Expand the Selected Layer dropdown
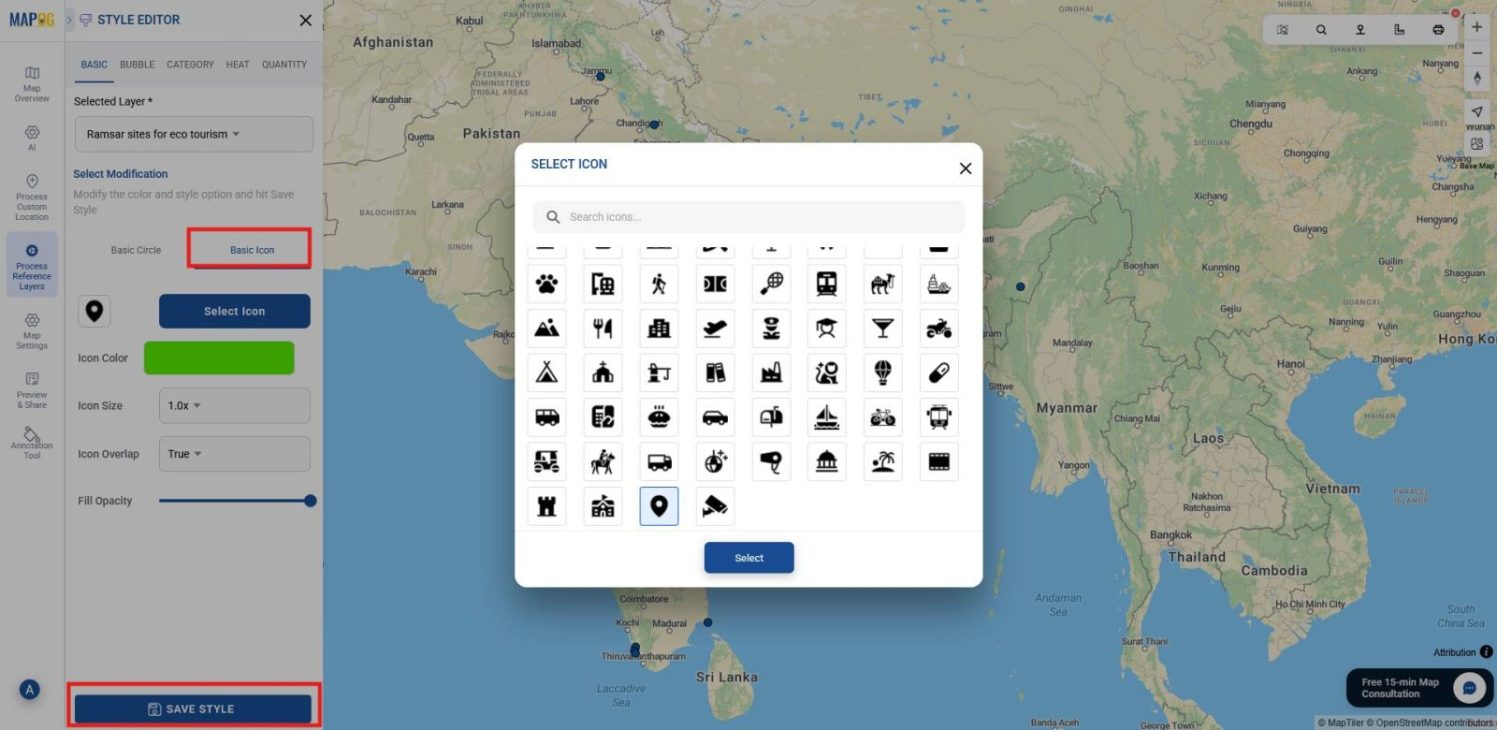The width and height of the screenshot is (1497, 730). click(193, 133)
